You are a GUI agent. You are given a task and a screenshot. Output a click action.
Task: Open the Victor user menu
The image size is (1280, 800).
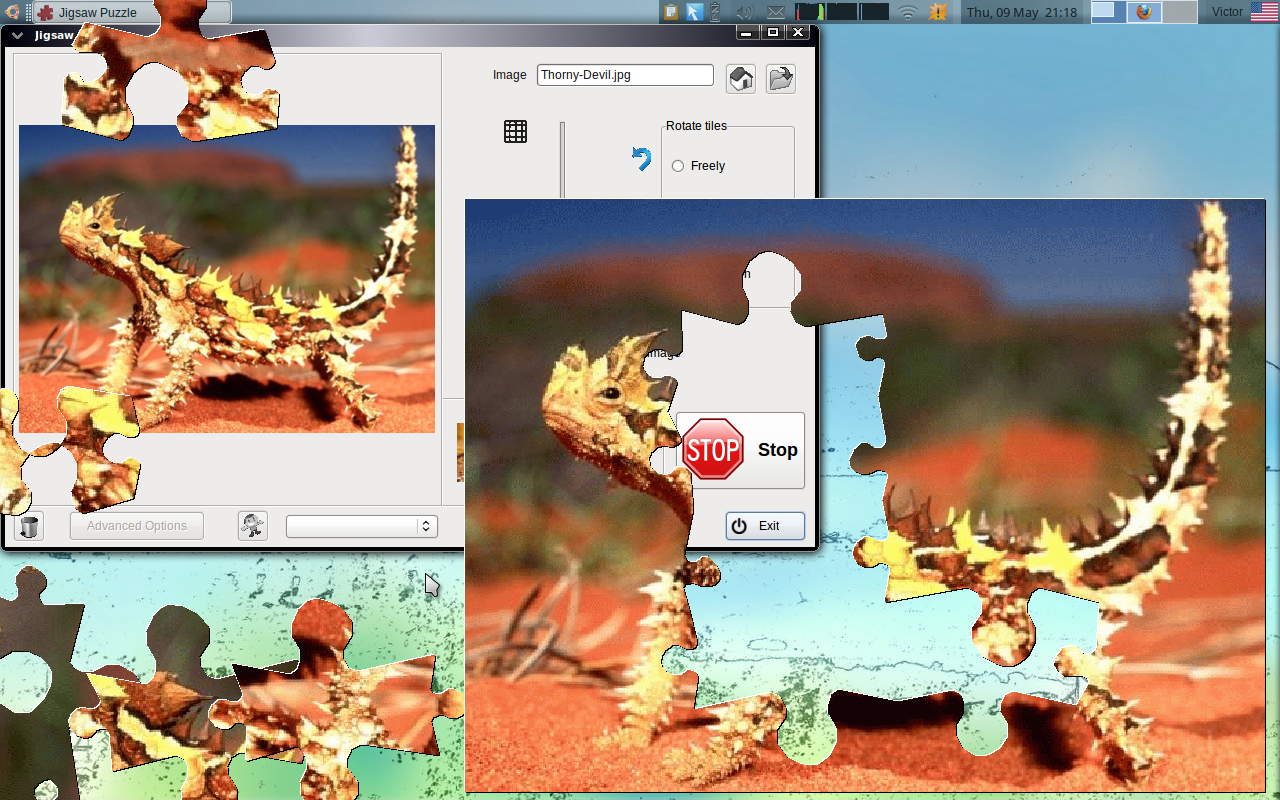click(1230, 12)
